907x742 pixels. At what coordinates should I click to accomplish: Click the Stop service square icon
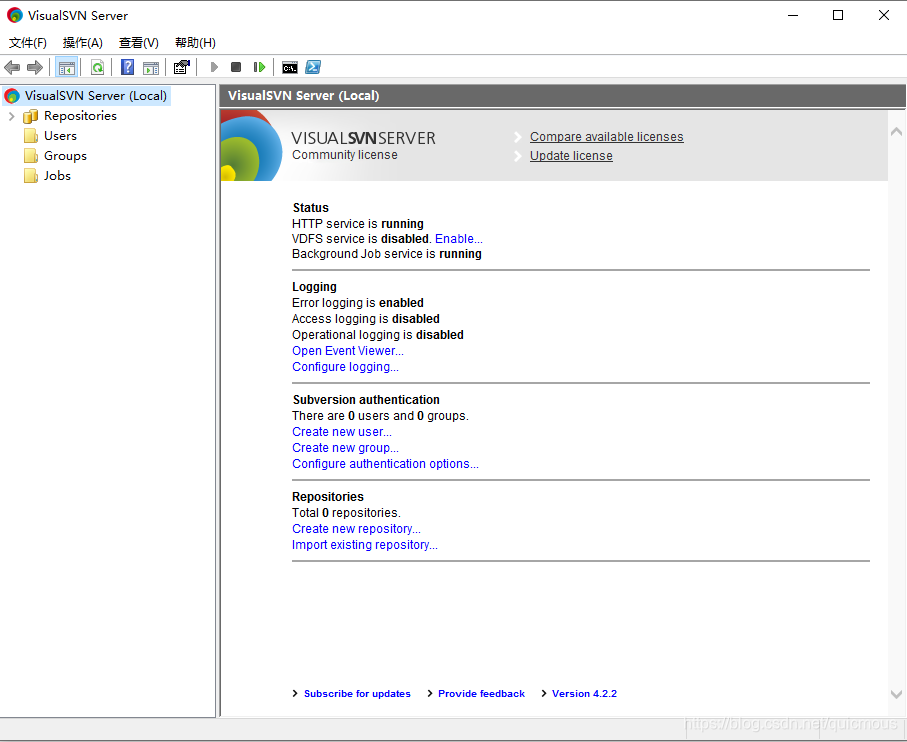(236, 67)
